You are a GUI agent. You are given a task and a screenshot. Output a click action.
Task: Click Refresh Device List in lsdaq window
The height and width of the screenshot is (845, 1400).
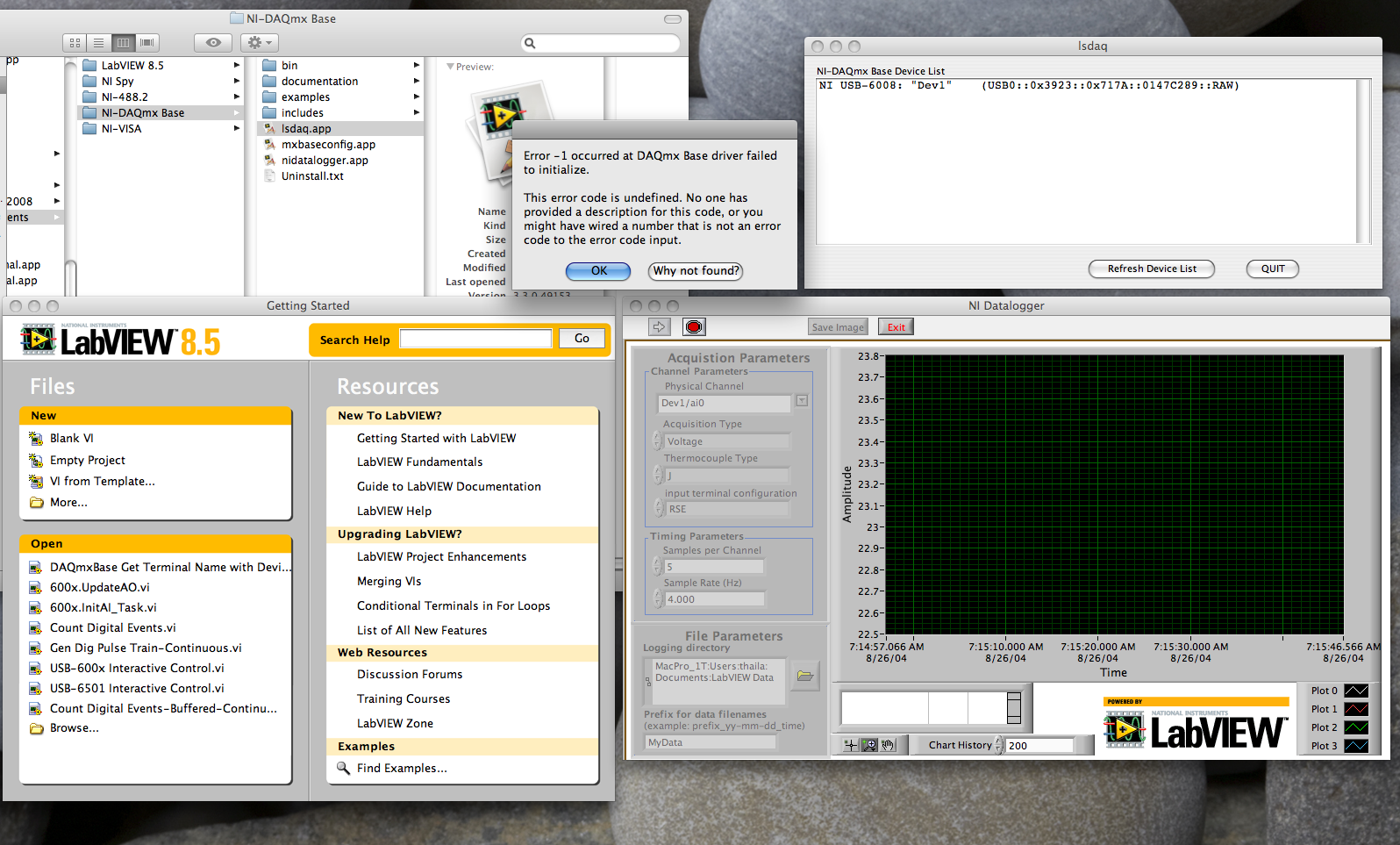tap(1152, 269)
